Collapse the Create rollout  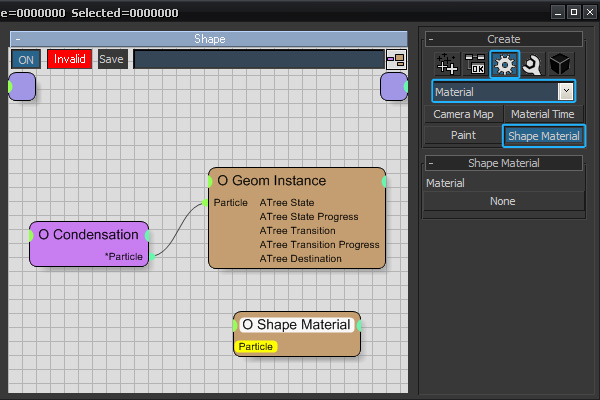pos(431,39)
